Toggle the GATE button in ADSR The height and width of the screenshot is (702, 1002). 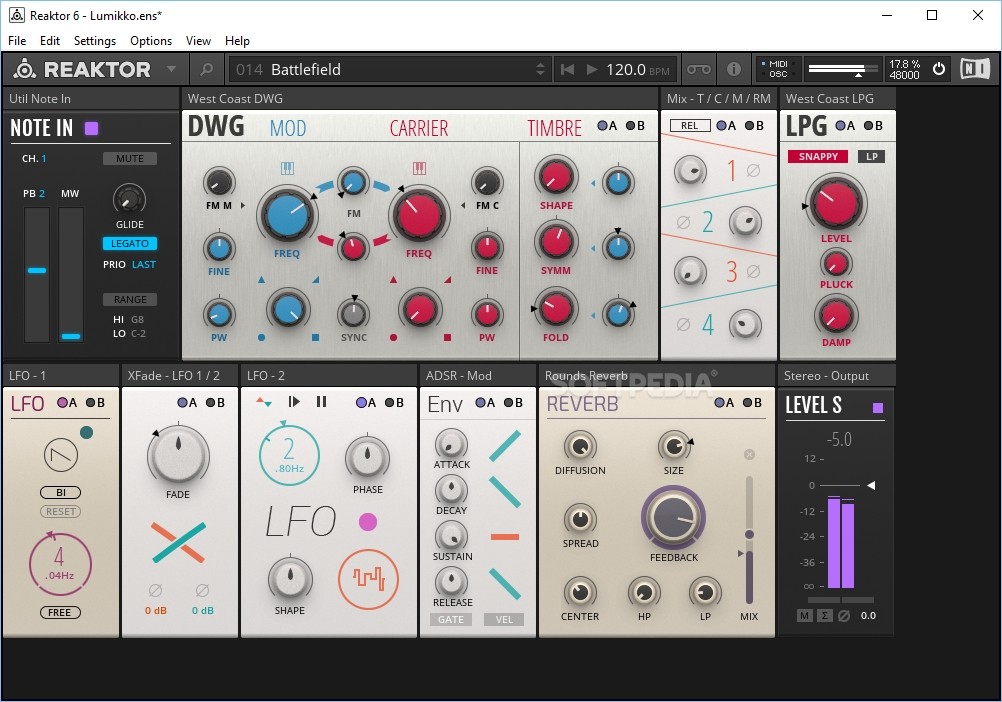click(451, 620)
